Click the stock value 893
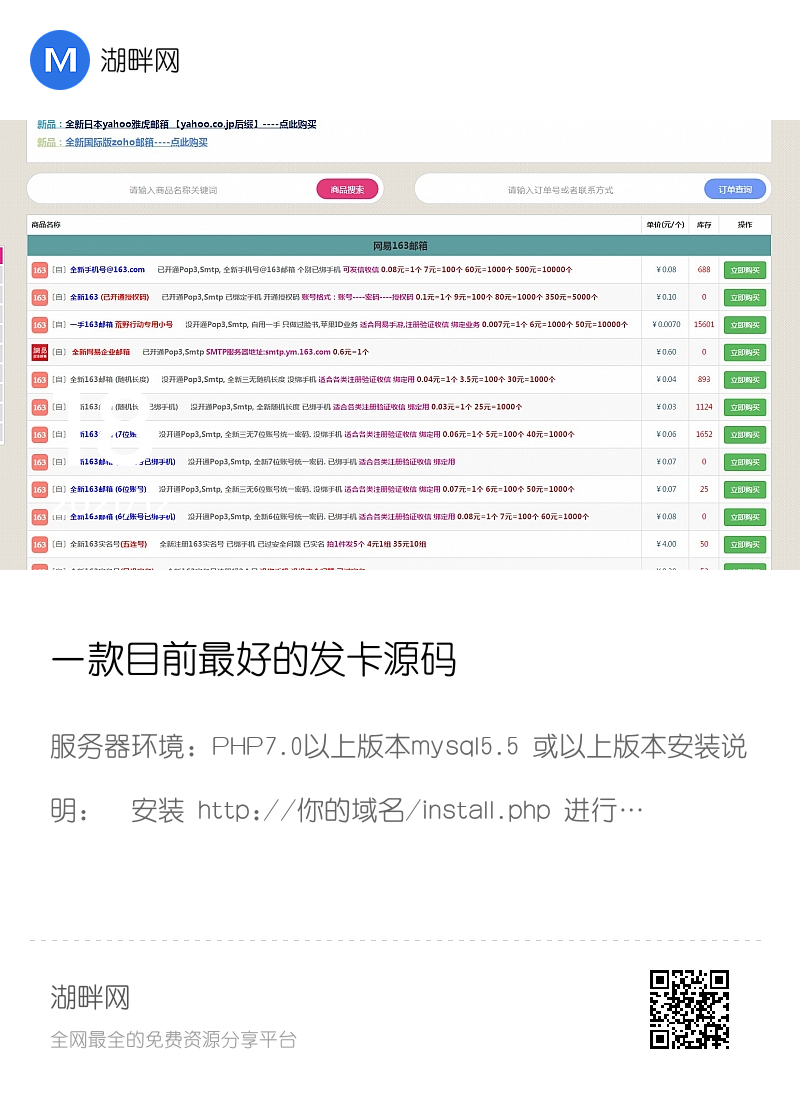 [x=704, y=379]
